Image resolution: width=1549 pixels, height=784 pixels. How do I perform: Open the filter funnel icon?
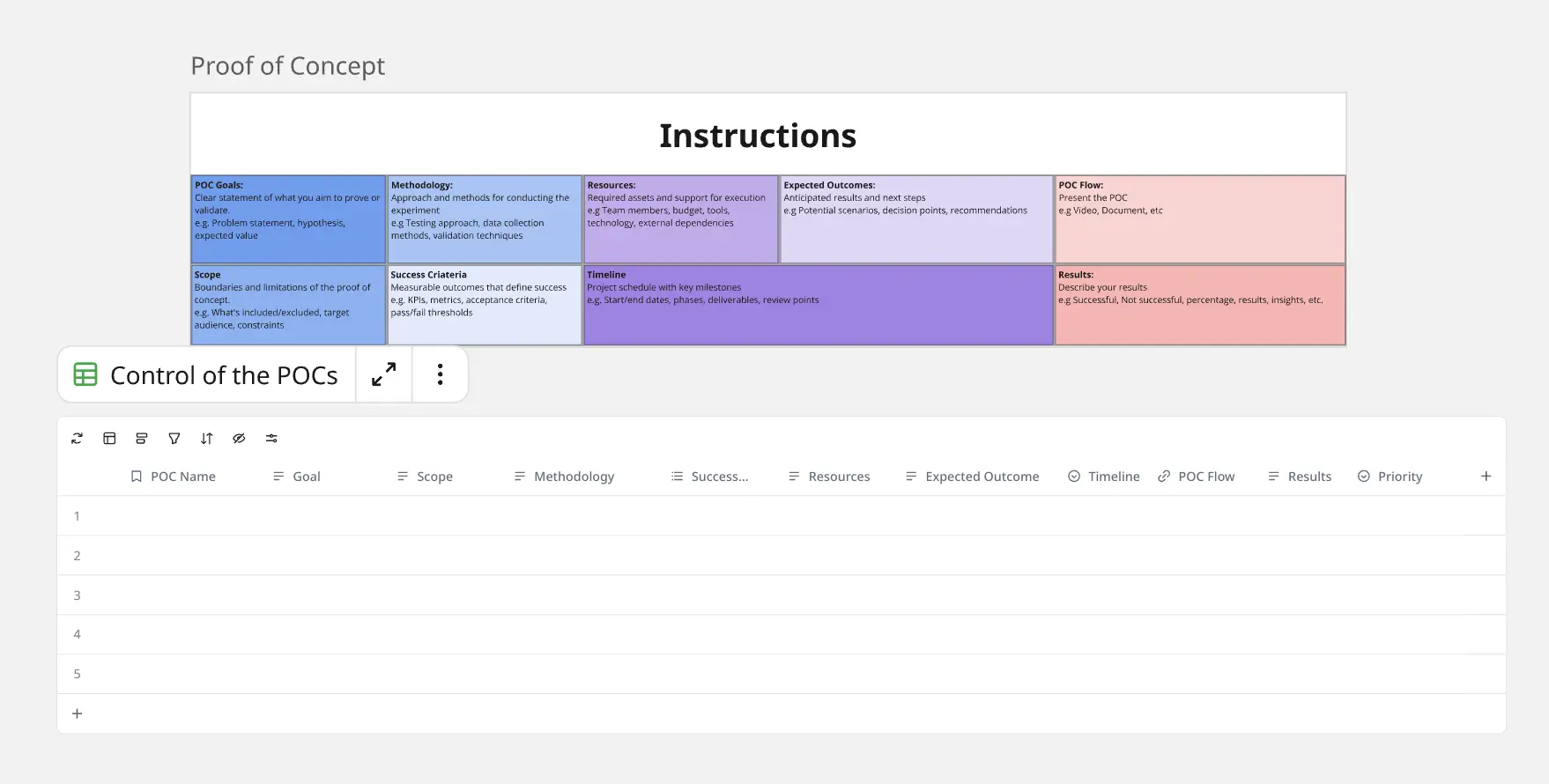(174, 438)
